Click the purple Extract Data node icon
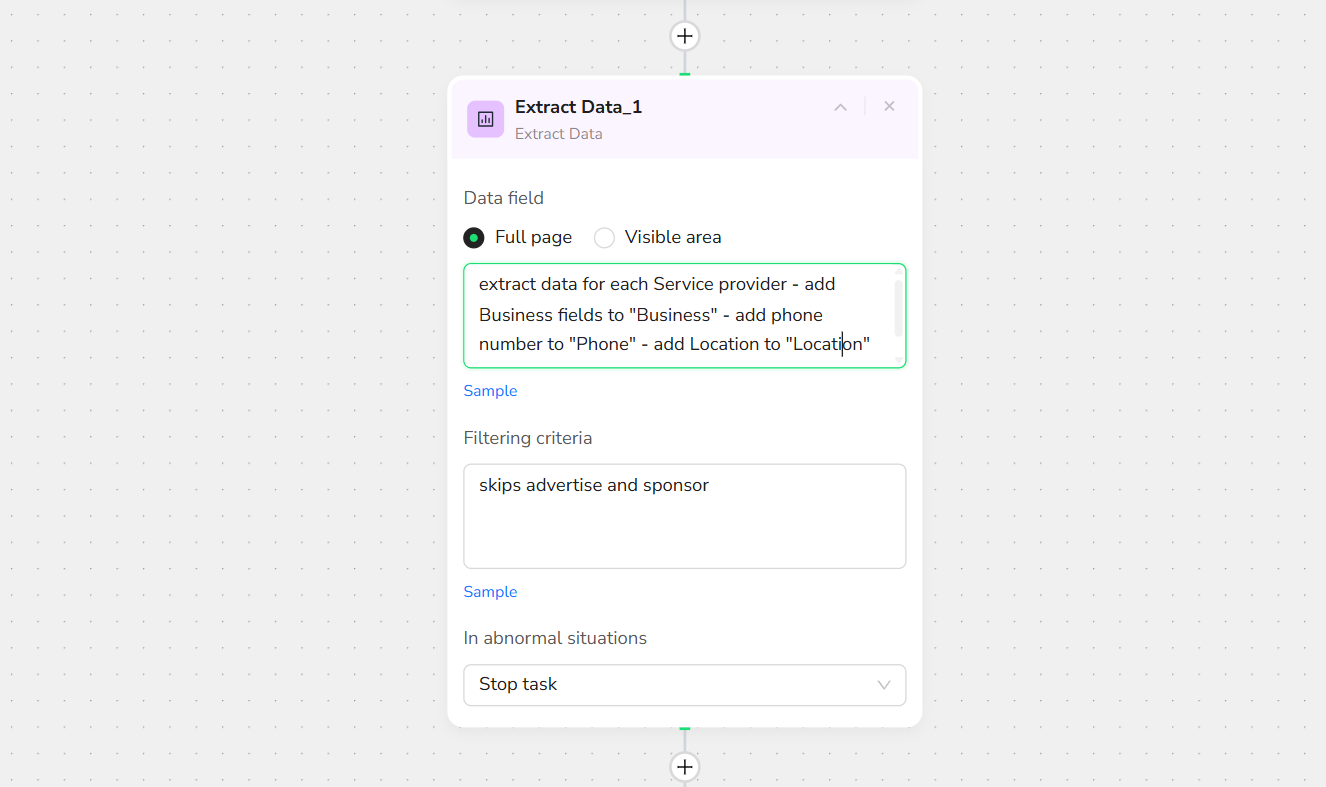Image resolution: width=1326 pixels, height=787 pixels. point(485,119)
